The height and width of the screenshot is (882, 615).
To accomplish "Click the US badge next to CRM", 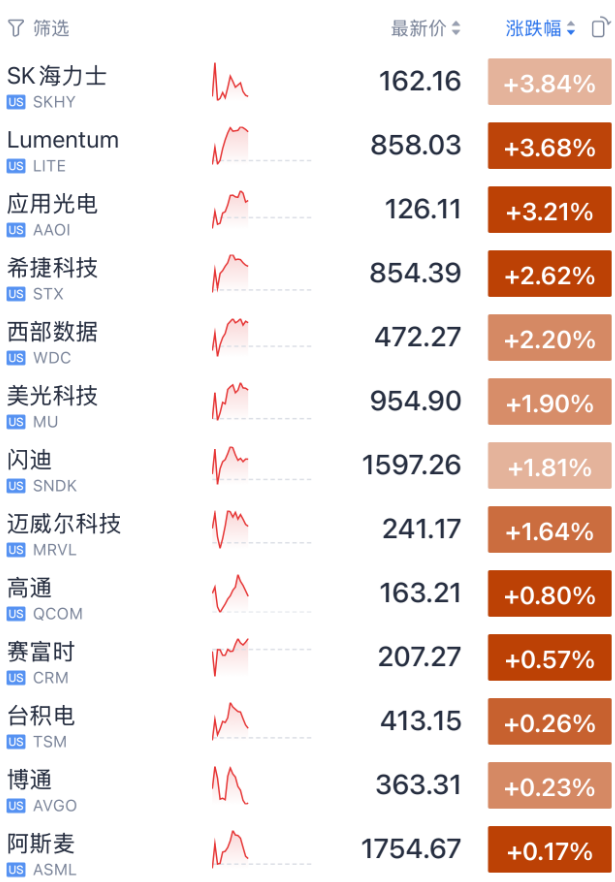I will coord(16,678).
